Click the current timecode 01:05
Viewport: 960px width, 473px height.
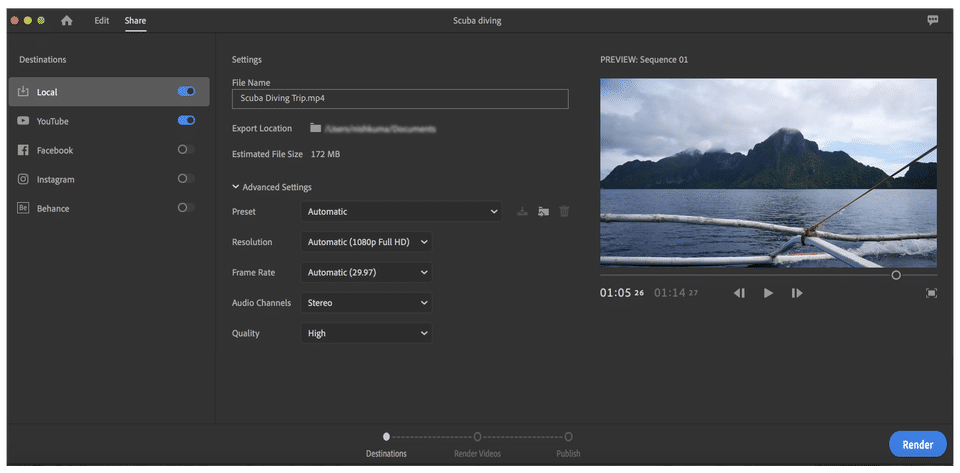point(622,293)
